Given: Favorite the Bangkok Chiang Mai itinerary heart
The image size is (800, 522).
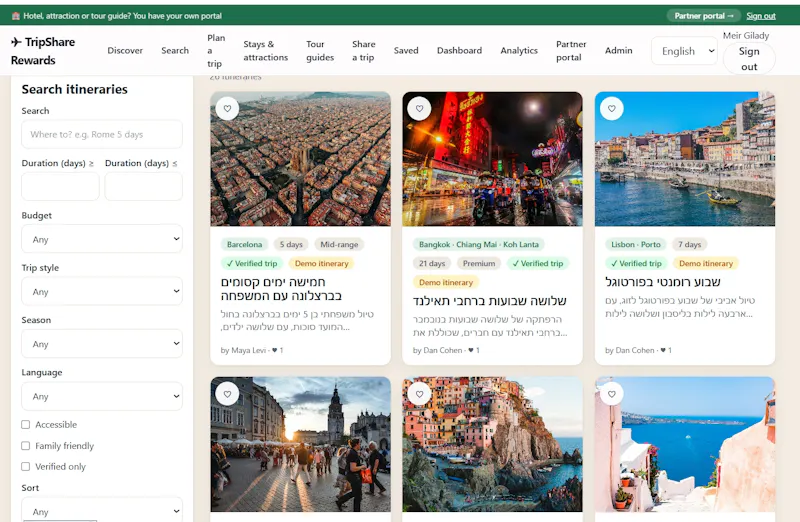Looking at the screenshot, I should click(419, 109).
